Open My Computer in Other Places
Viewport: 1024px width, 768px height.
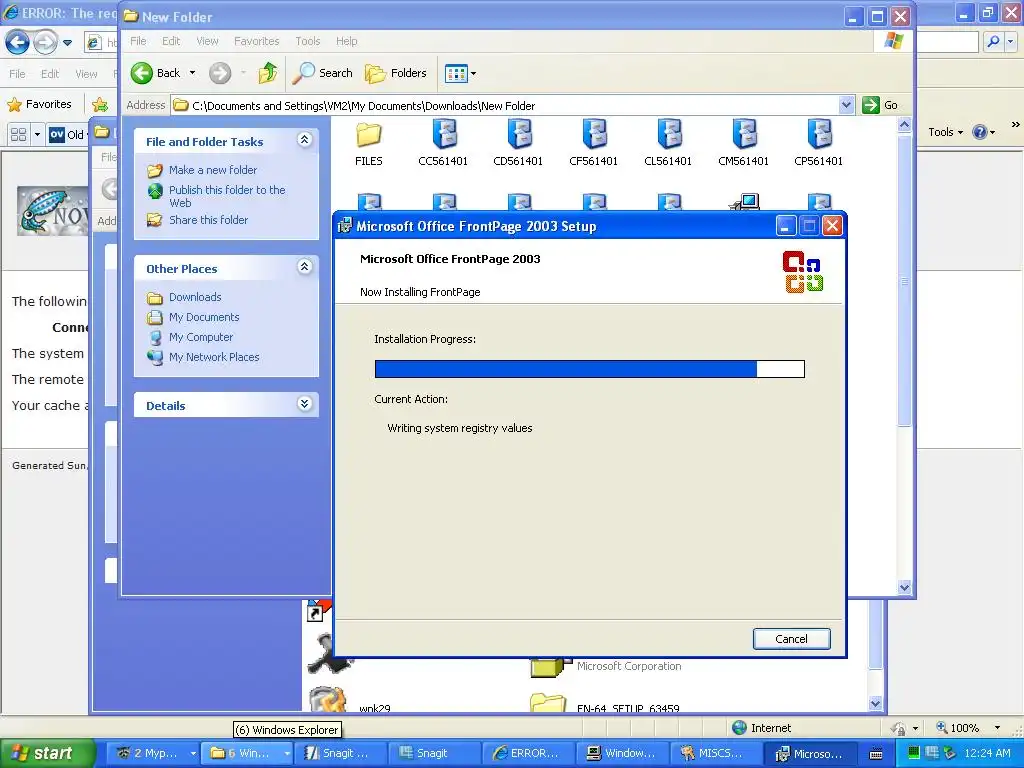coord(200,338)
